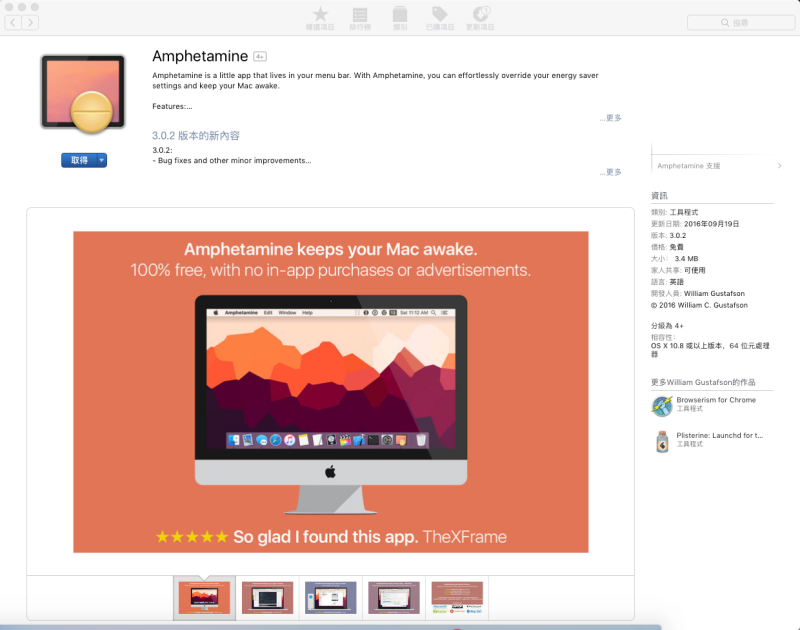Open Amphetamine 支援 support link
The image size is (800, 630).
(x=689, y=166)
